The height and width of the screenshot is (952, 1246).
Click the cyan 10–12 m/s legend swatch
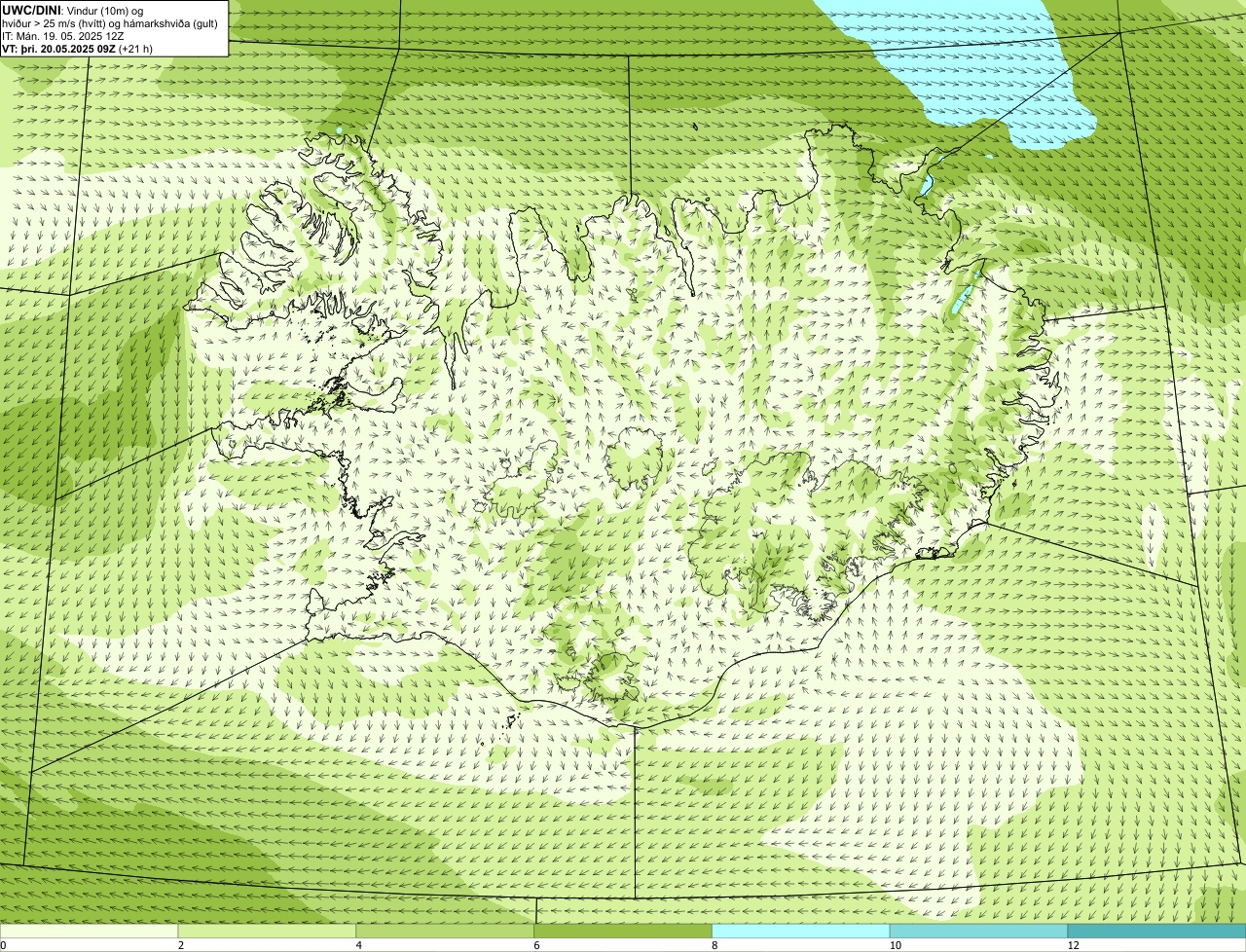[x=978, y=932]
